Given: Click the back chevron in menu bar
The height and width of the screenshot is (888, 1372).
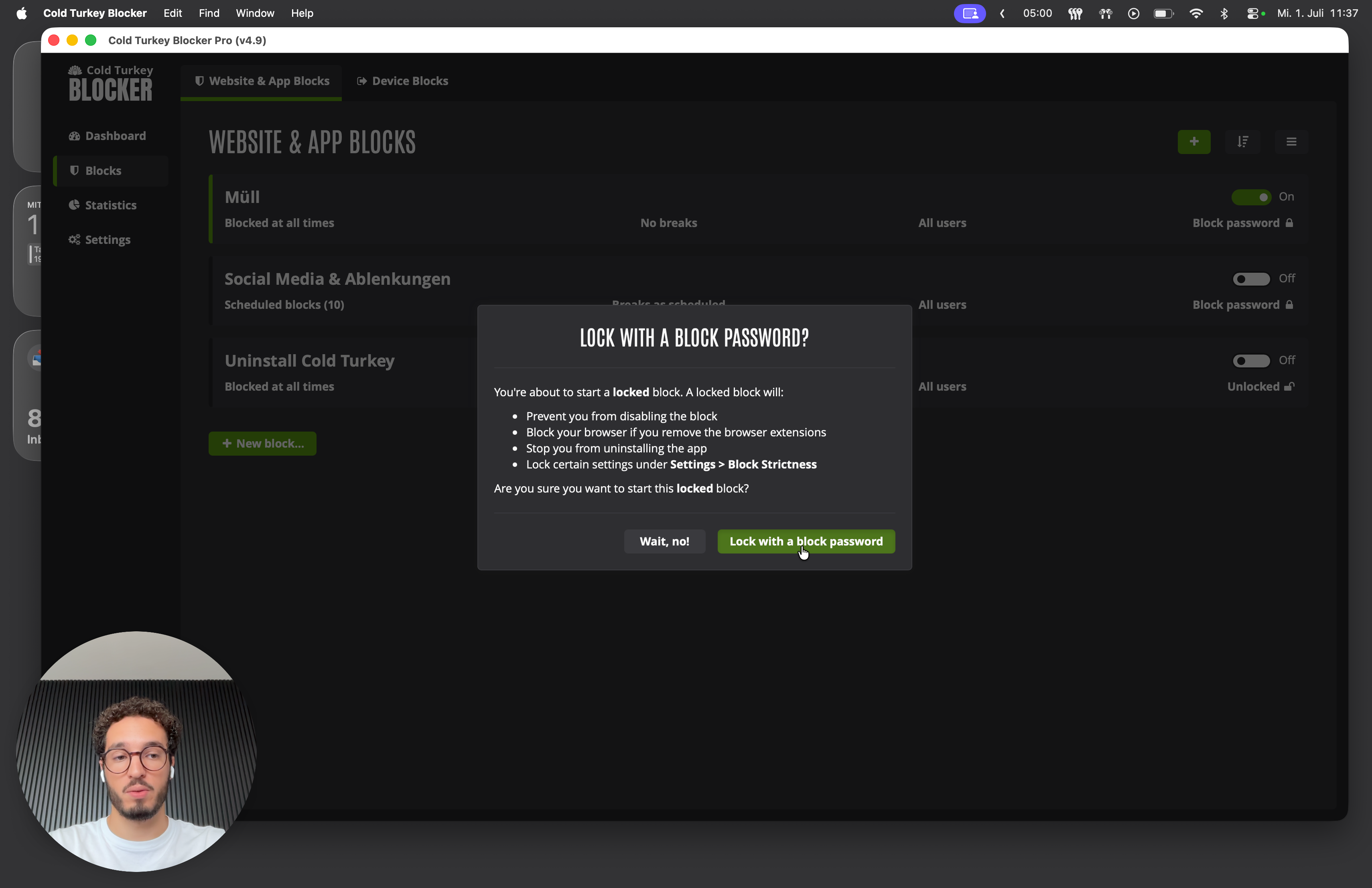Looking at the screenshot, I should pyautogui.click(x=1003, y=13).
